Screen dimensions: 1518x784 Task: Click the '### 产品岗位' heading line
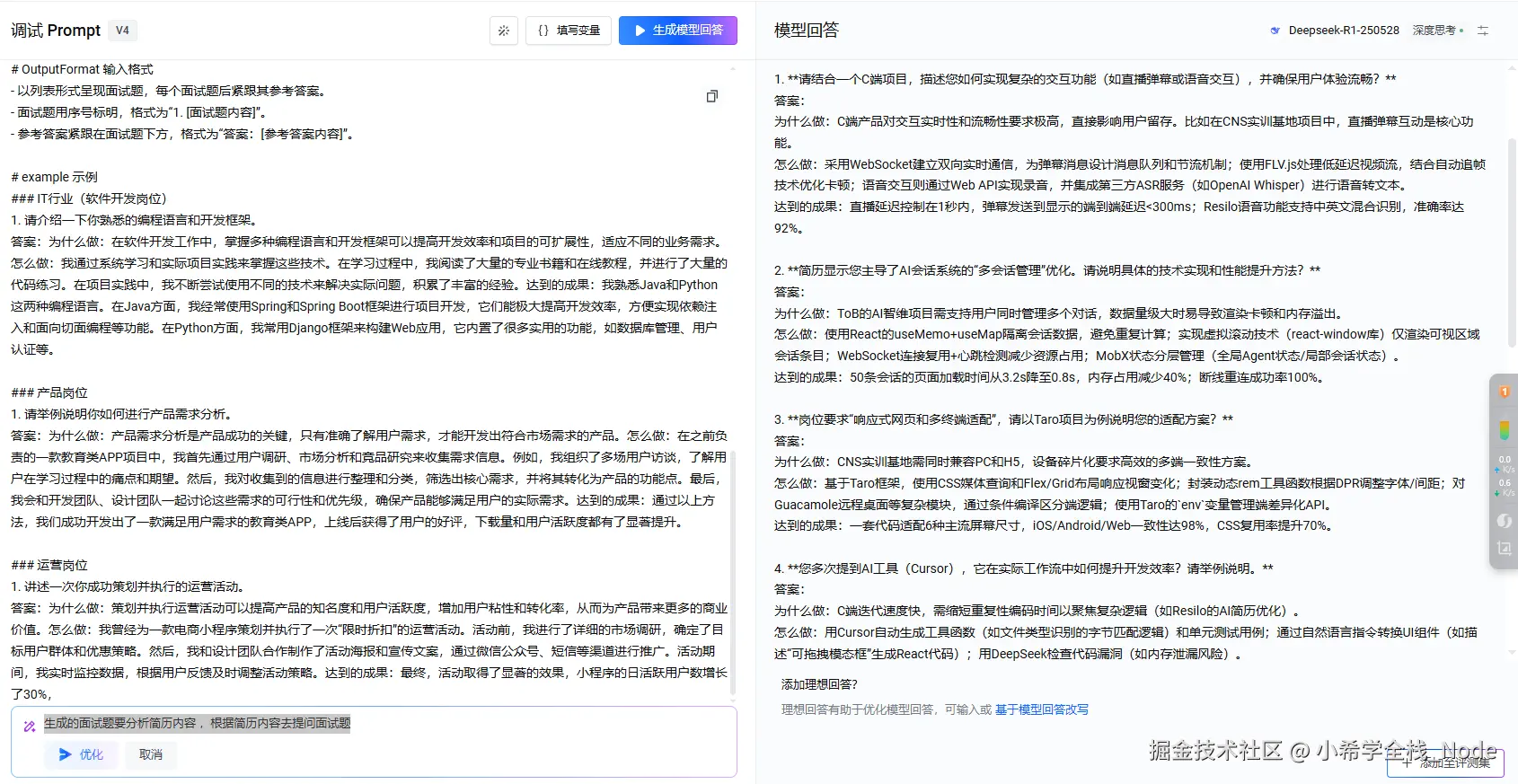[x=49, y=392]
